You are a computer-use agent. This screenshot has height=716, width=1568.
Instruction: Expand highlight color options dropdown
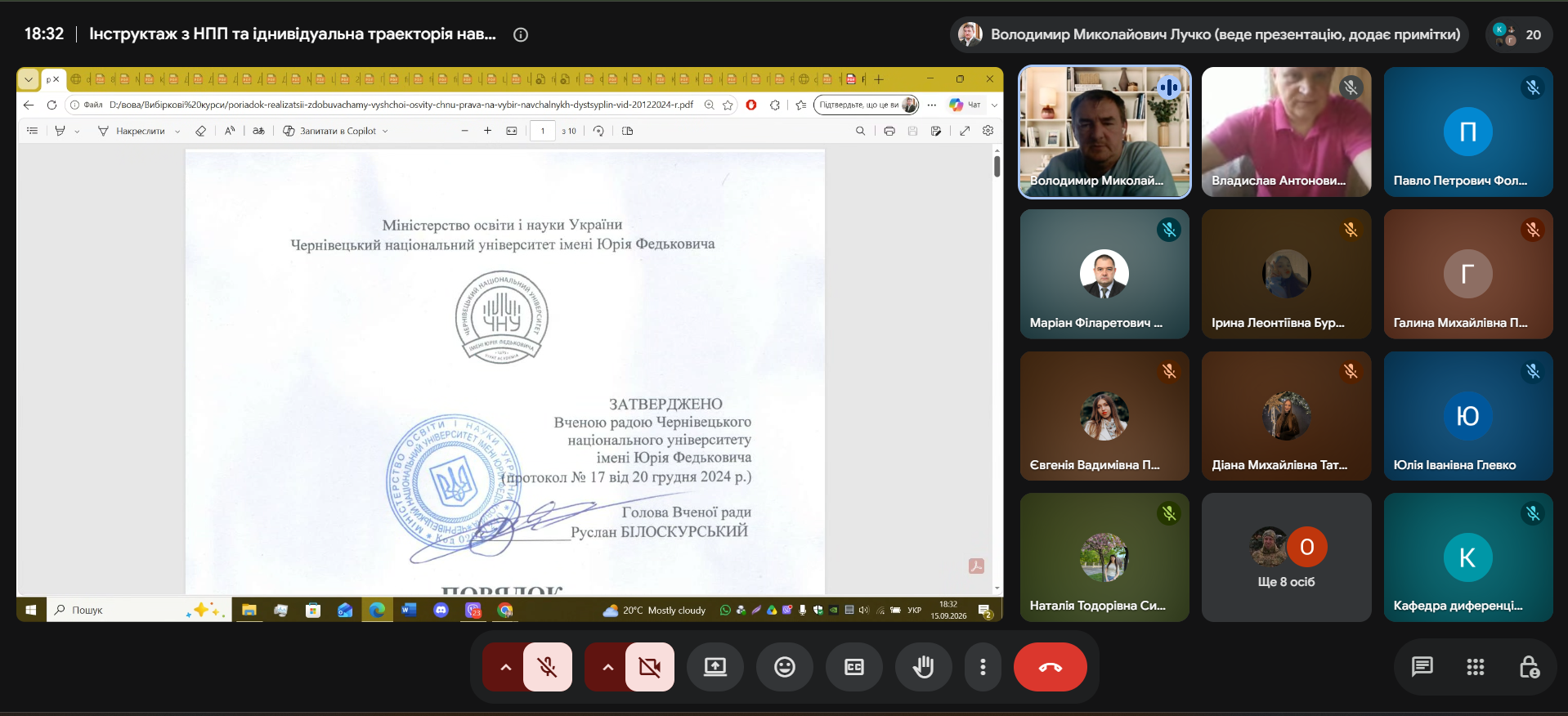click(x=78, y=131)
